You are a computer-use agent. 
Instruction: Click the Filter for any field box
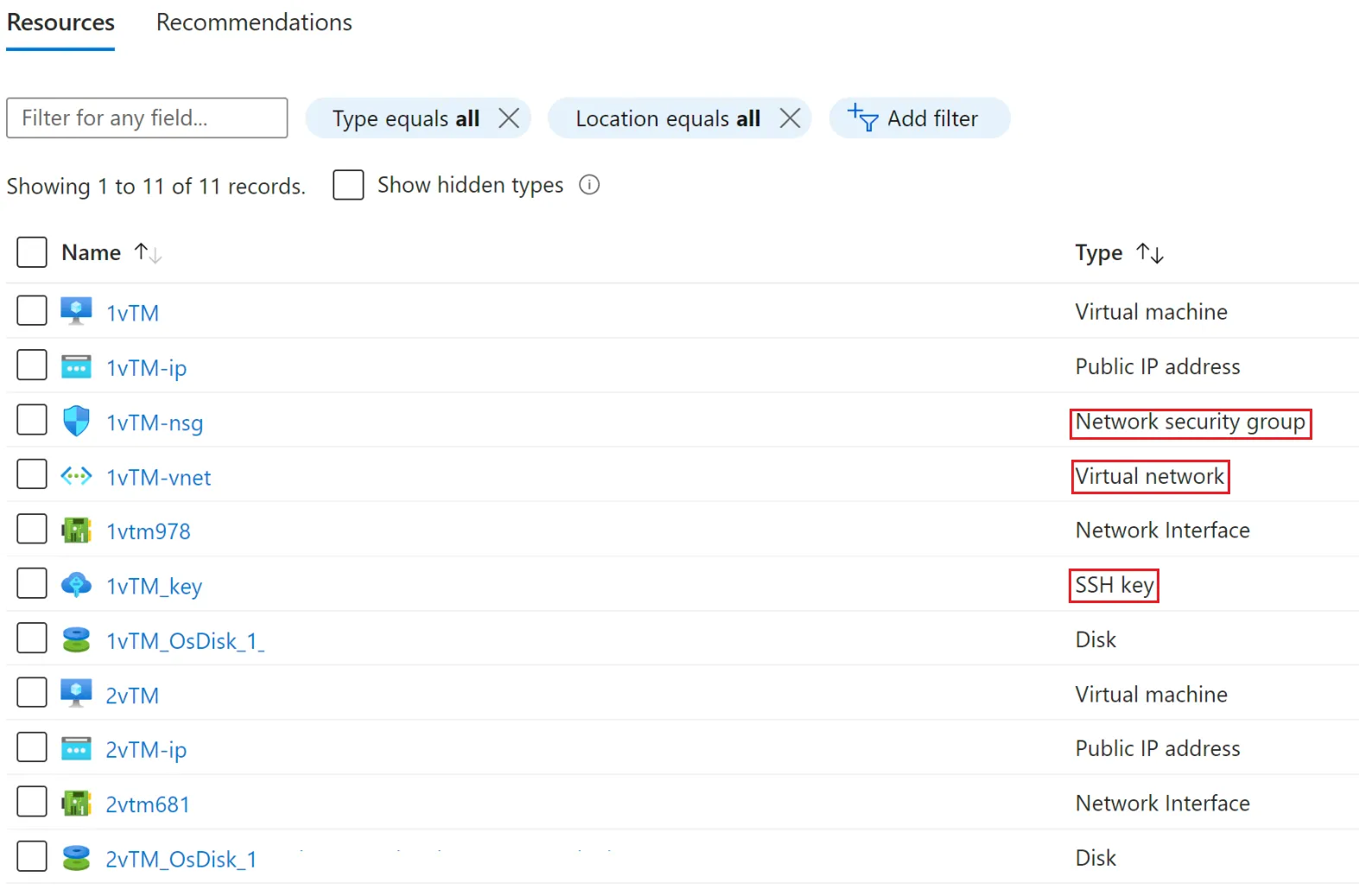tap(147, 118)
